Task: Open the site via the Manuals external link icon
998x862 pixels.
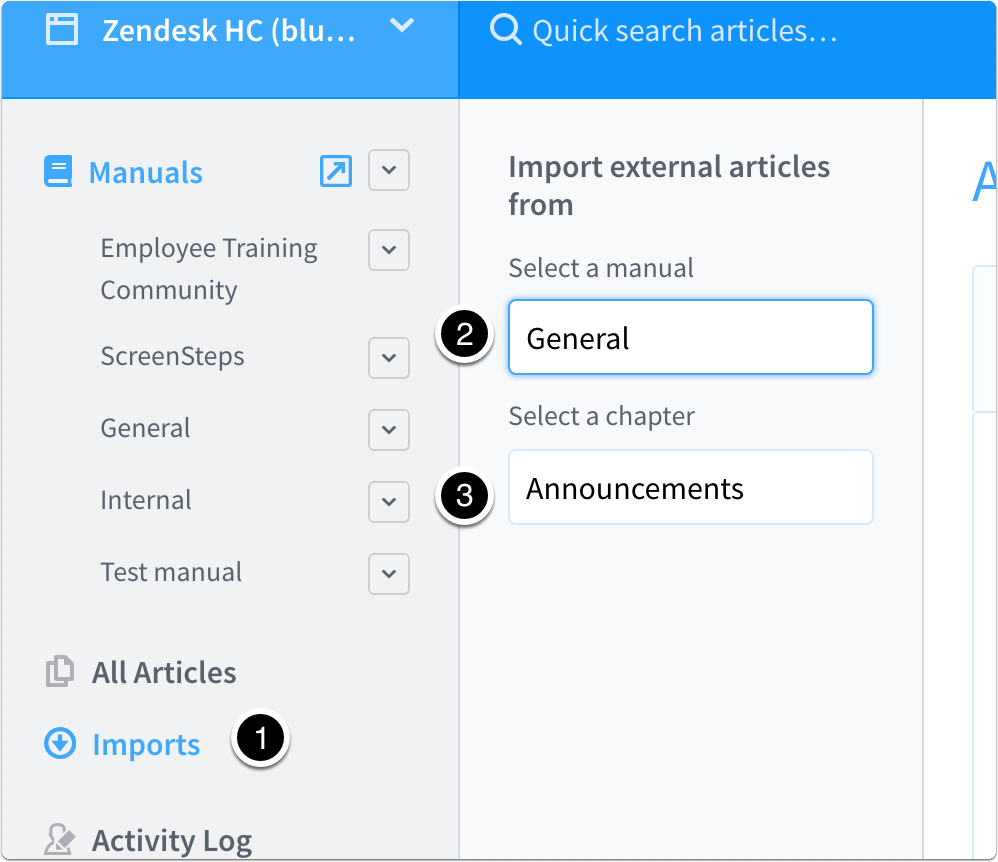Action: pos(335,171)
